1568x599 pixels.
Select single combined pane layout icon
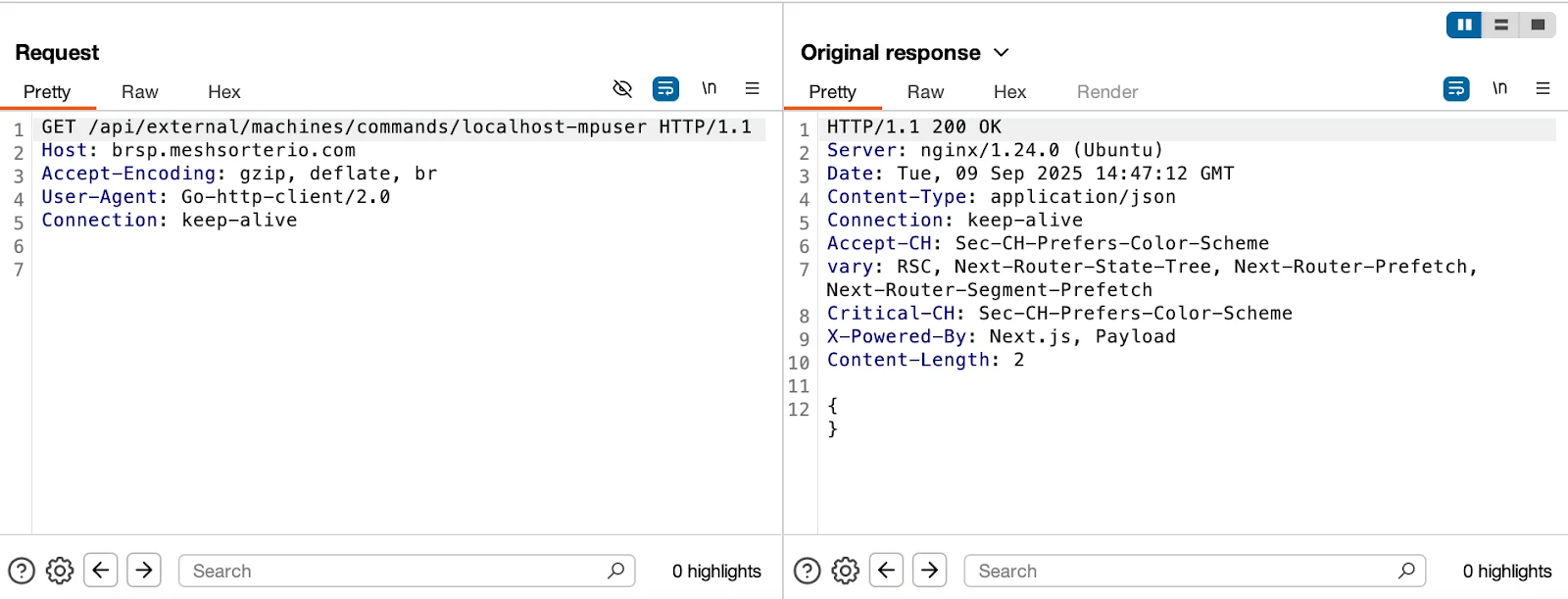tap(1538, 25)
